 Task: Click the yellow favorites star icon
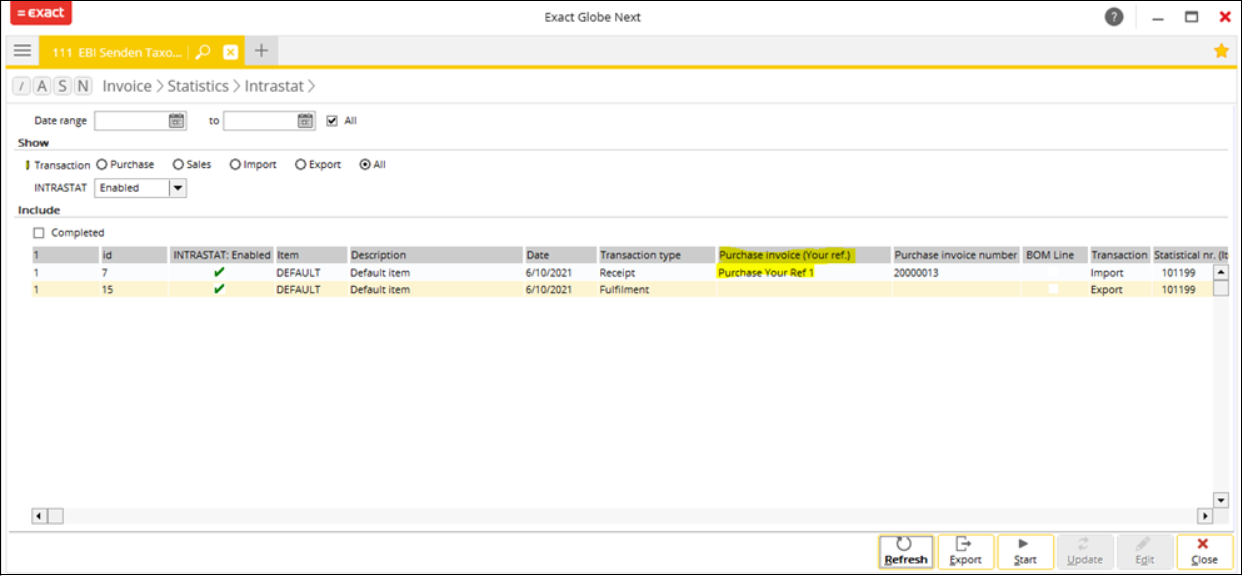(x=1221, y=51)
